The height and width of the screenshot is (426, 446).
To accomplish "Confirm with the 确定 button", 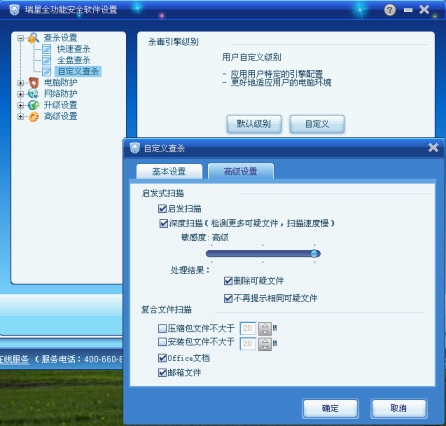I will [330, 408].
